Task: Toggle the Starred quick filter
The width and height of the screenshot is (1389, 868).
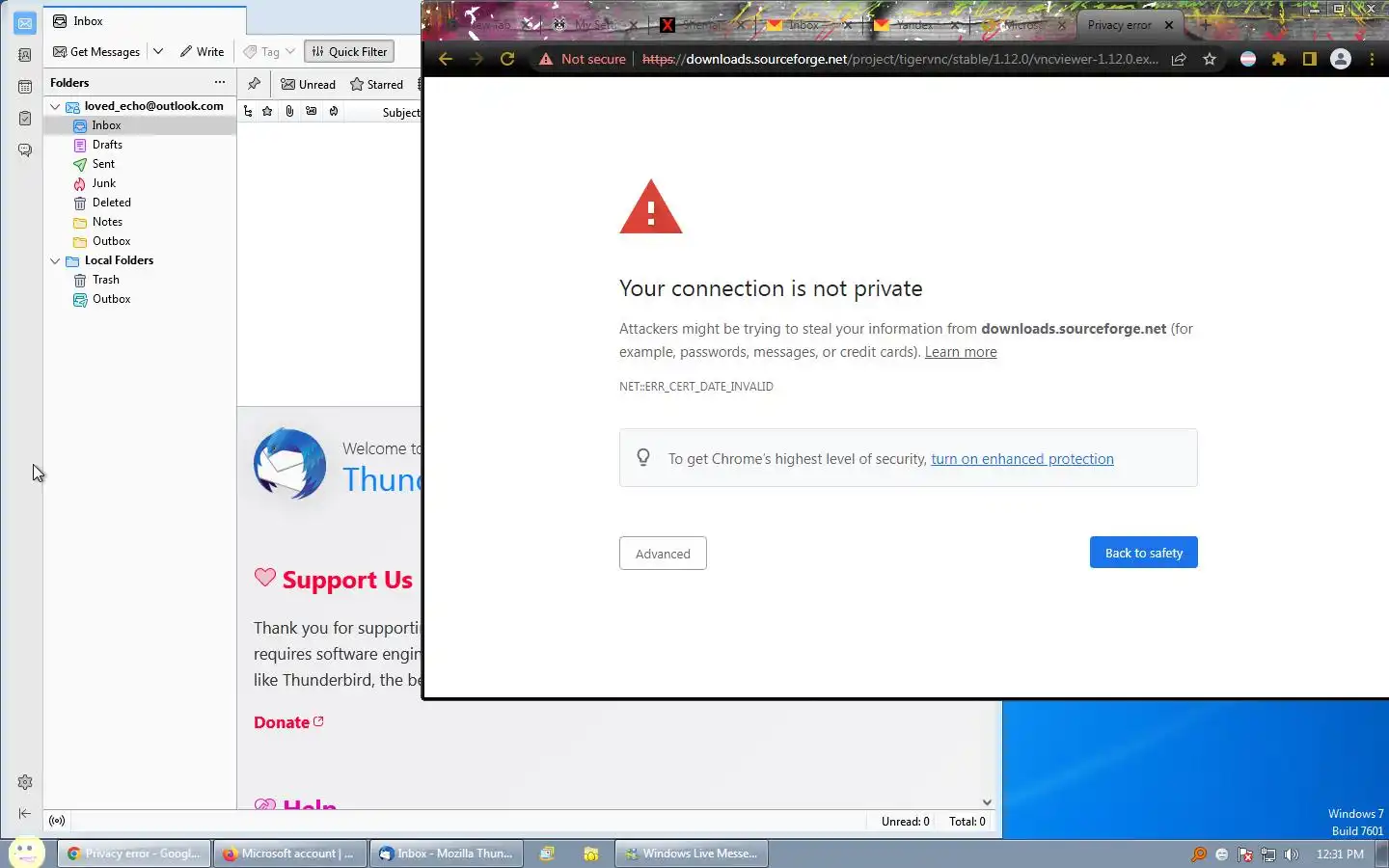Action: click(x=376, y=84)
